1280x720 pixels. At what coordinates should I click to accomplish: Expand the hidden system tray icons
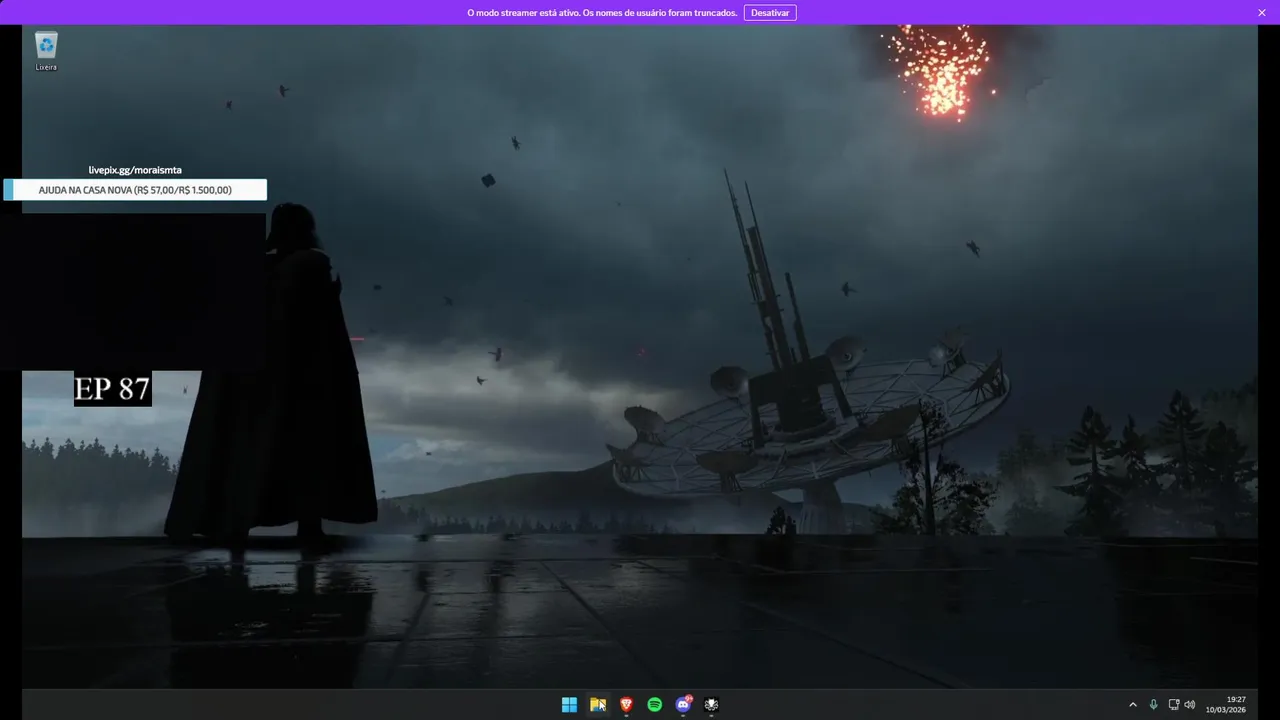point(1133,705)
